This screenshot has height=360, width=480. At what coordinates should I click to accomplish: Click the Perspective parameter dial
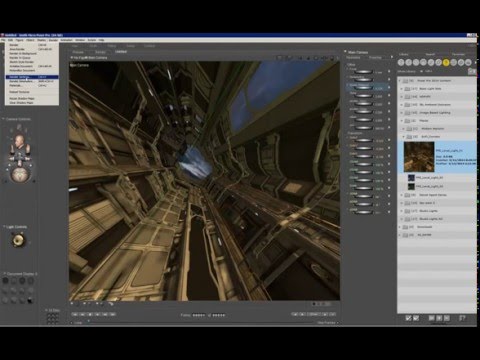tap(363, 80)
